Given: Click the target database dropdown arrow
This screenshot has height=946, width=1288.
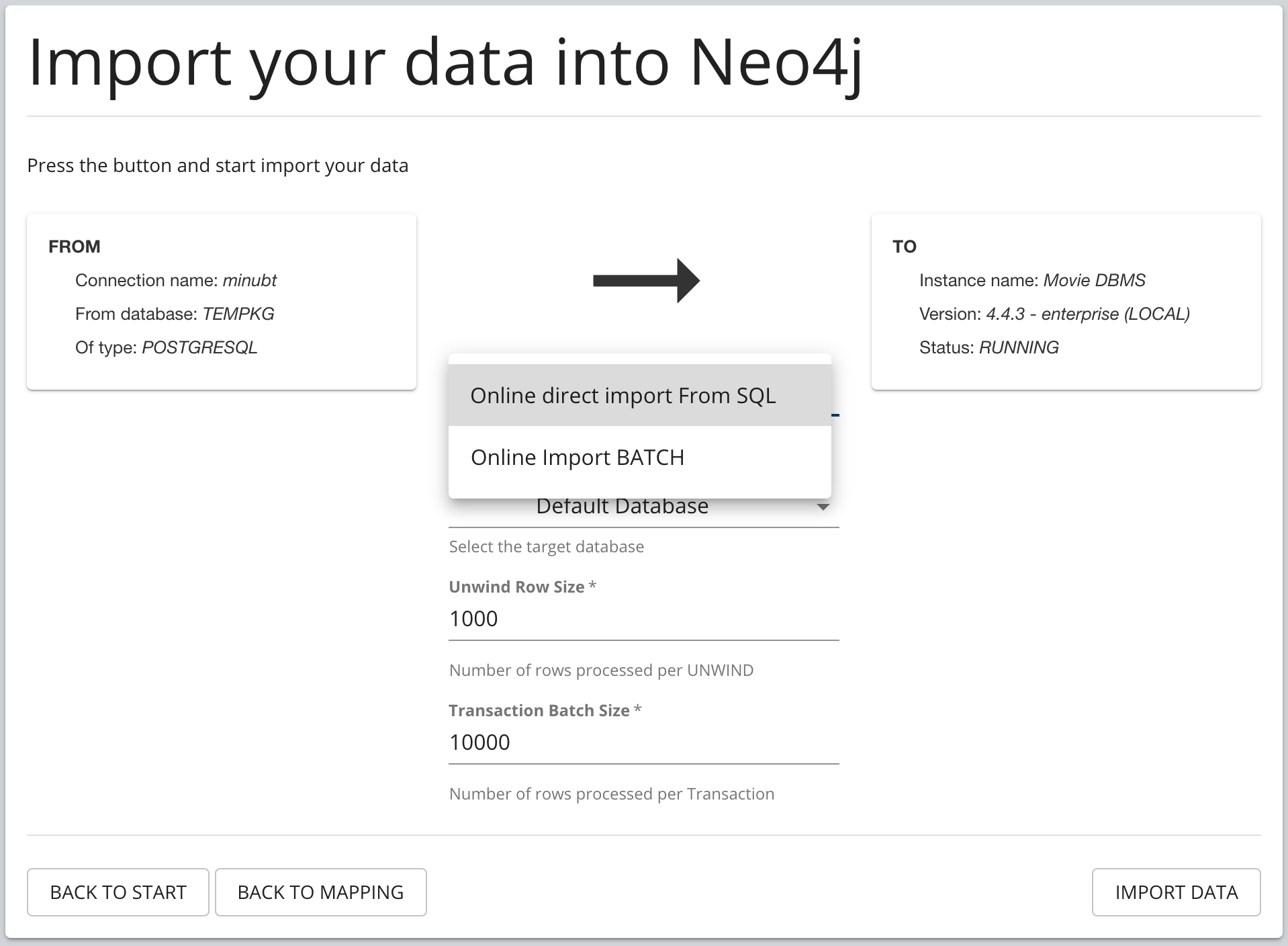Looking at the screenshot, I should [823, 507].
